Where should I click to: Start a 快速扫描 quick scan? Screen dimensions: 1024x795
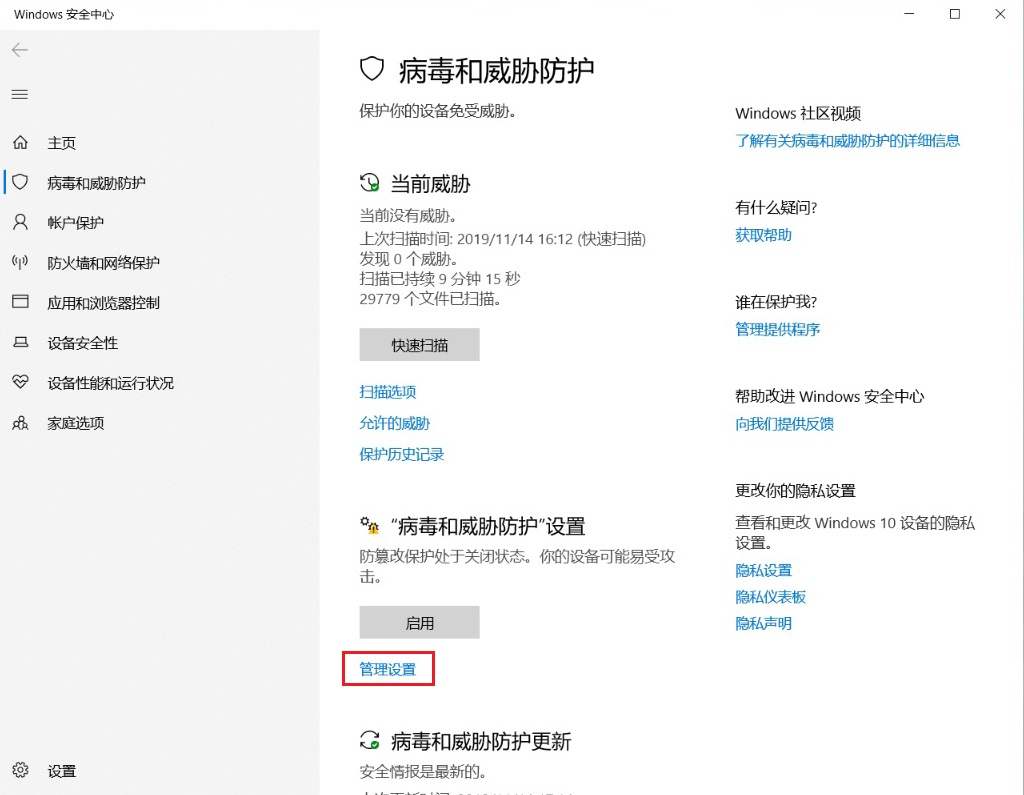tap(419, 344)
